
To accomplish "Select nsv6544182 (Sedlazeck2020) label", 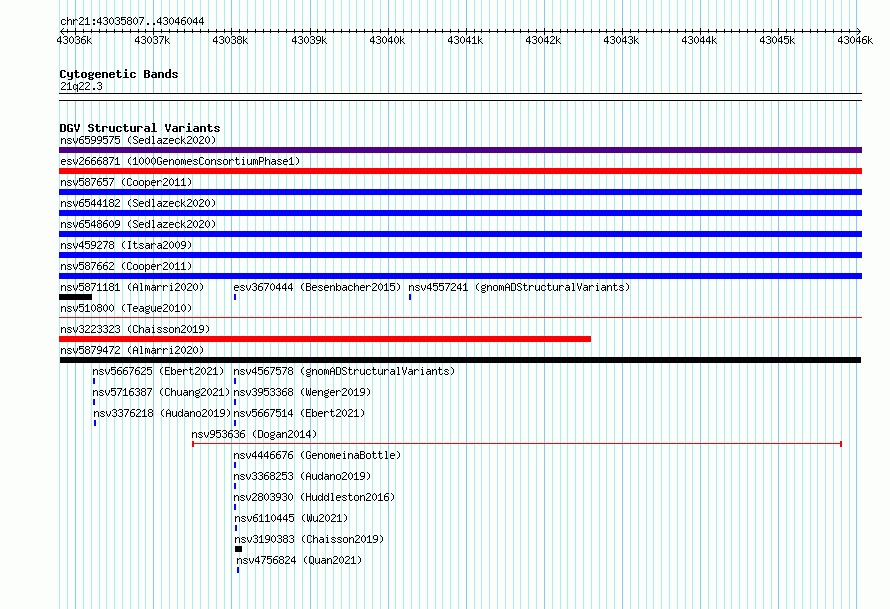I will (x=138, y=203).
